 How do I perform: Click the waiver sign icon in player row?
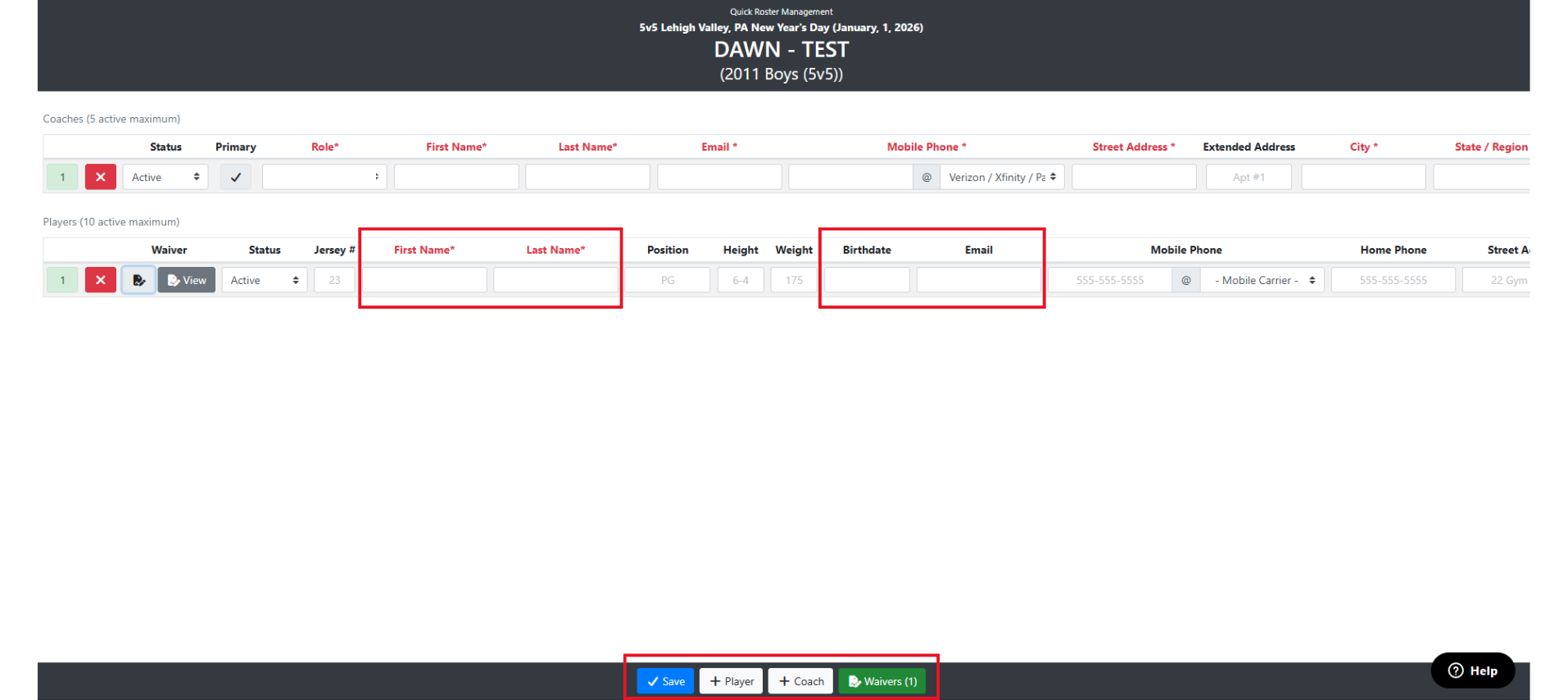(x=138, y=280)
